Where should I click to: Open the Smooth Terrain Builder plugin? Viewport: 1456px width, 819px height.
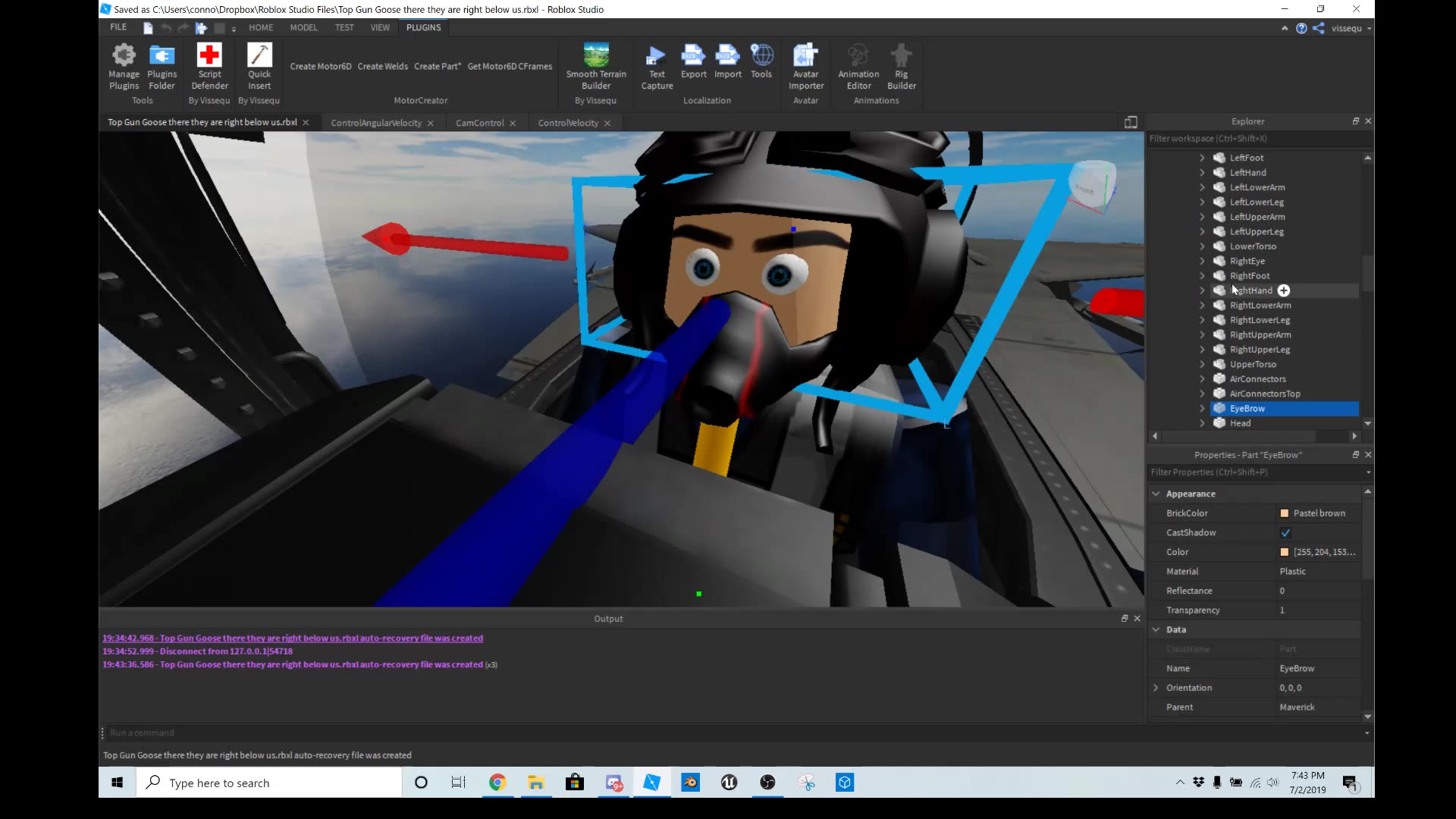tap(596, 64)
